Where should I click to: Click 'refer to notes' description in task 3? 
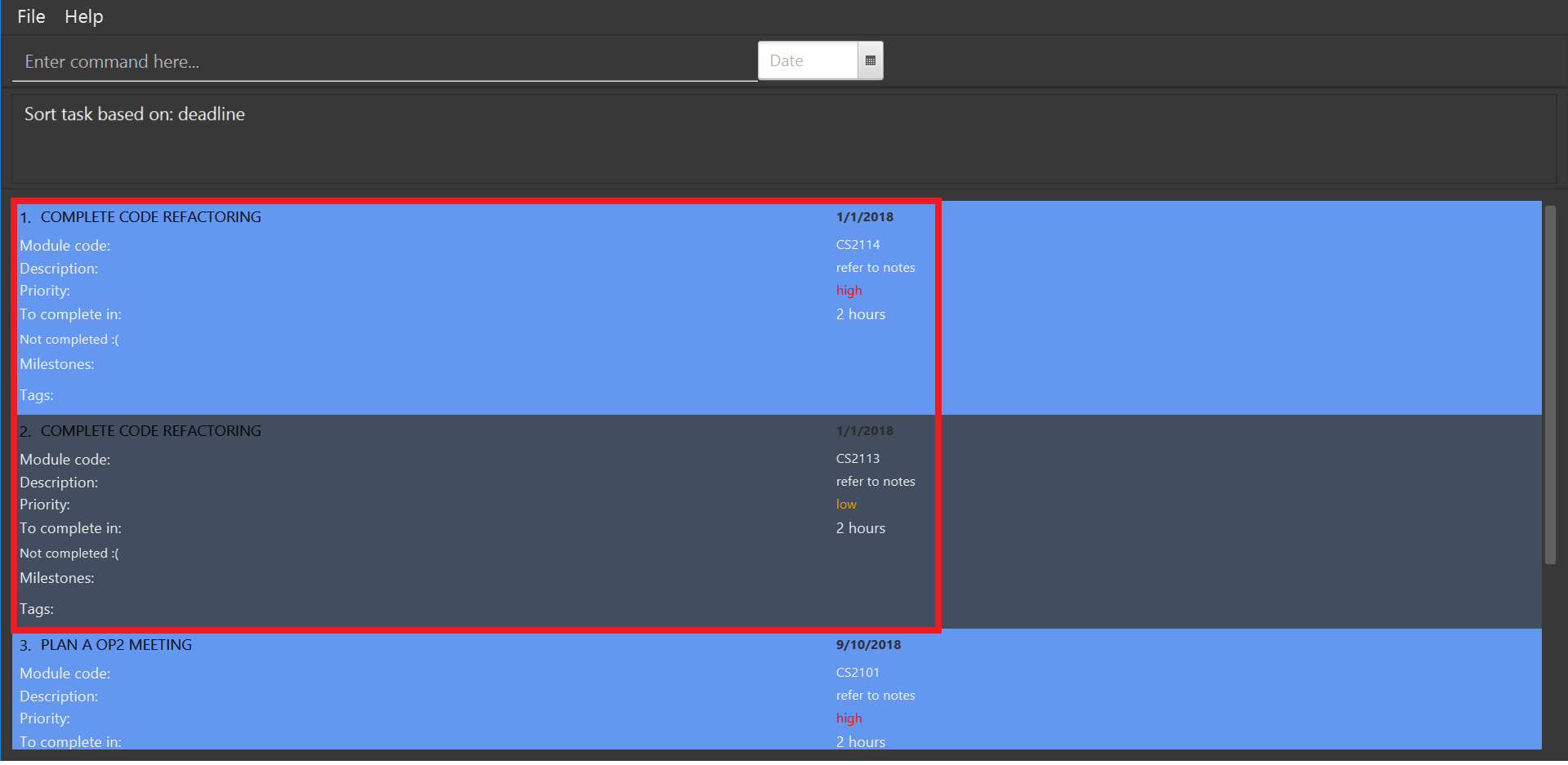tap(875, 696)
